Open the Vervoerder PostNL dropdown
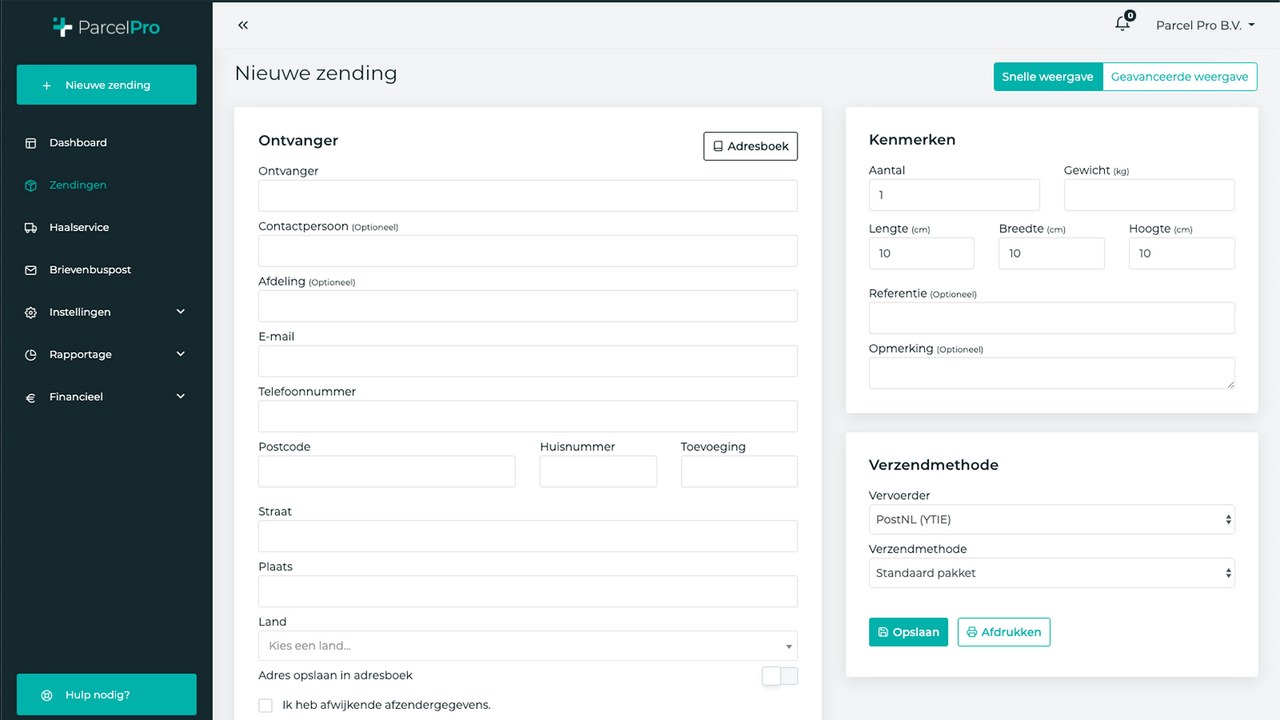 coord(1052,520)
